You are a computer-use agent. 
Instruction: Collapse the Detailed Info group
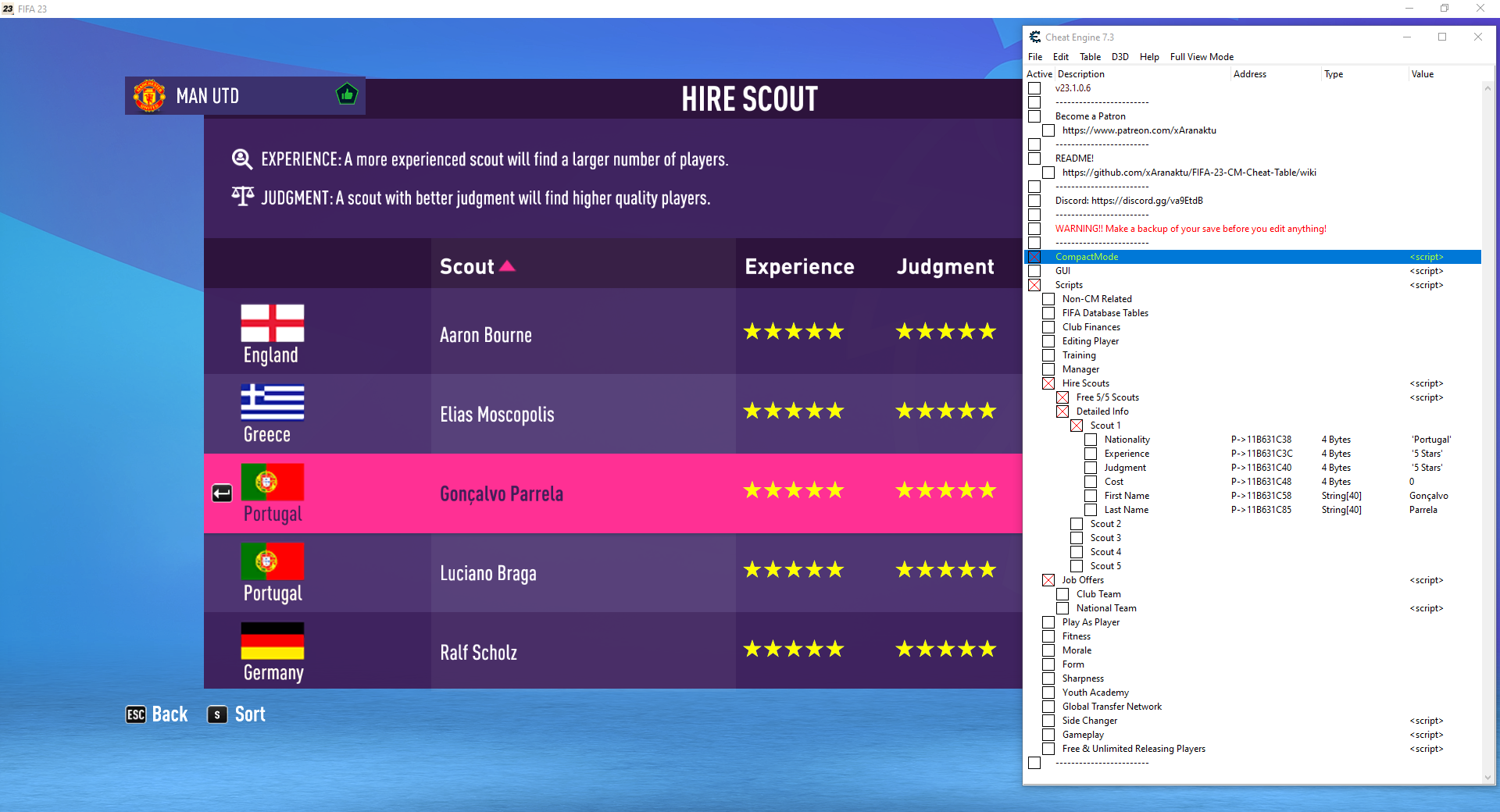1062,411
